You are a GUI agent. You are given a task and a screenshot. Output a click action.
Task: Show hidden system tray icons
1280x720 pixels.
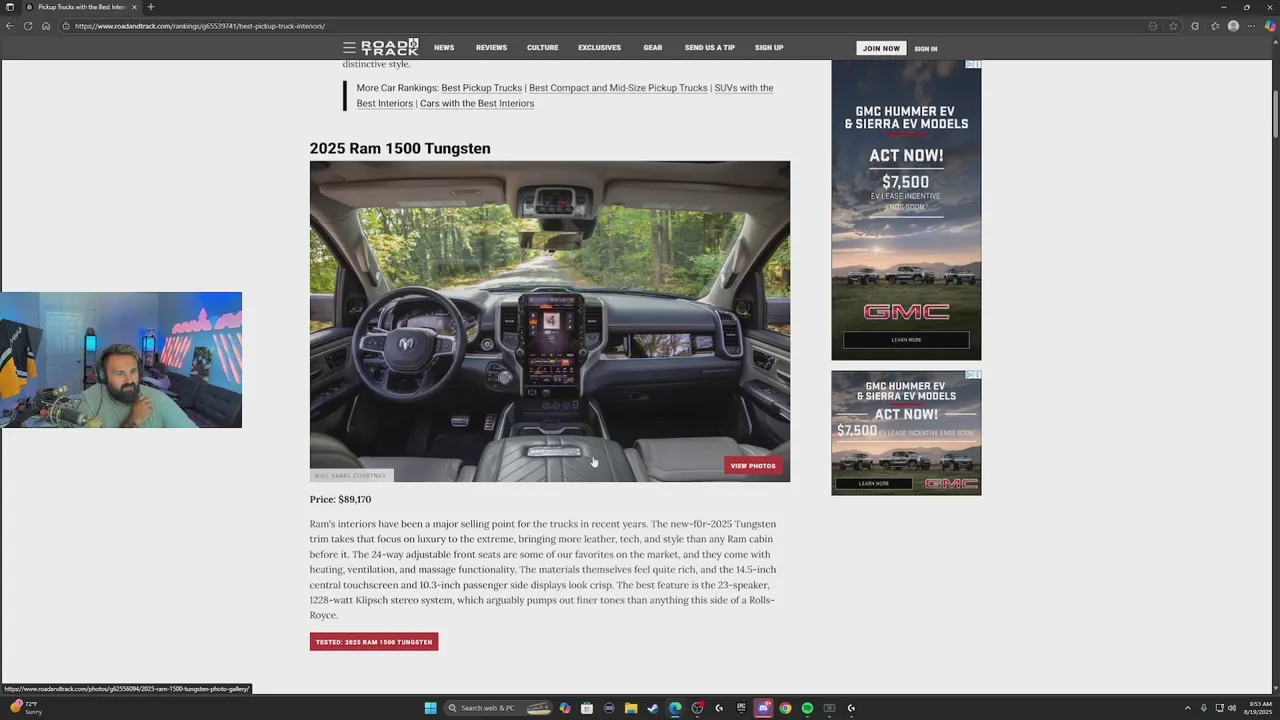click(x=1187, y=708)
